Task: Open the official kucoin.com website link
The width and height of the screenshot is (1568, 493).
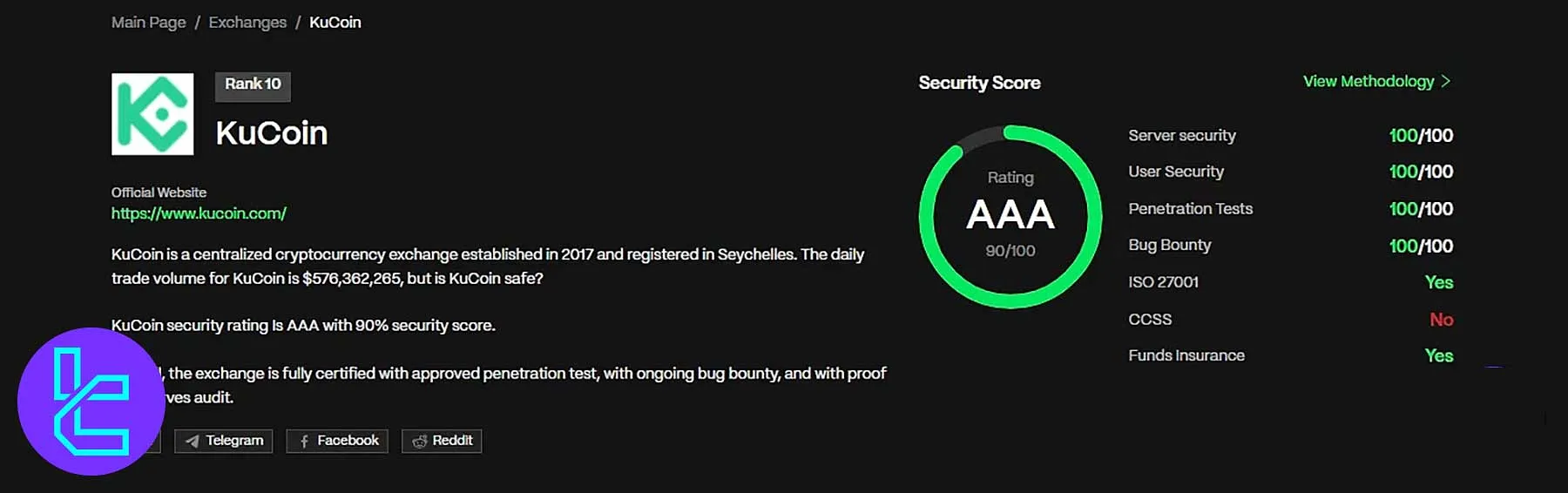Action: [199, 213]
